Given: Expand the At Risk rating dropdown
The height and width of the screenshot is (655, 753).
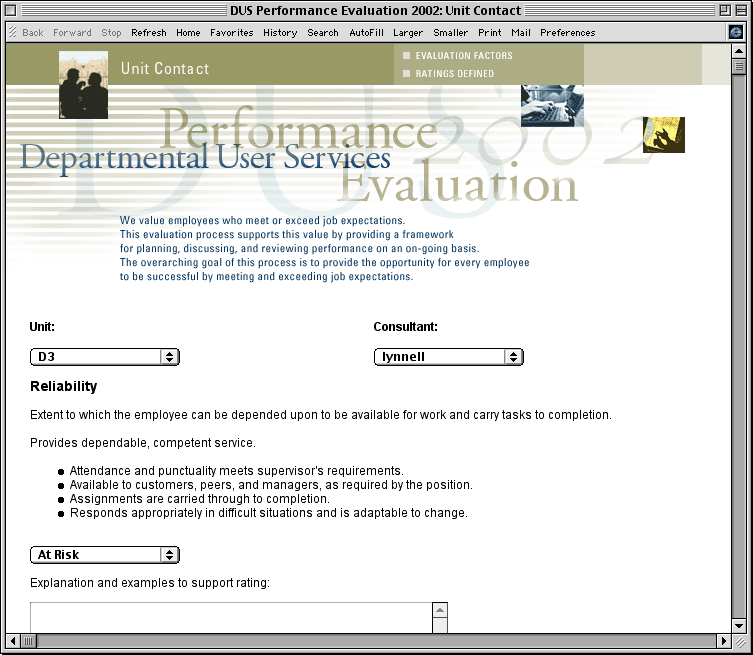Looking at the screenshot, I should pyautogui.click(x=105, y=555).
